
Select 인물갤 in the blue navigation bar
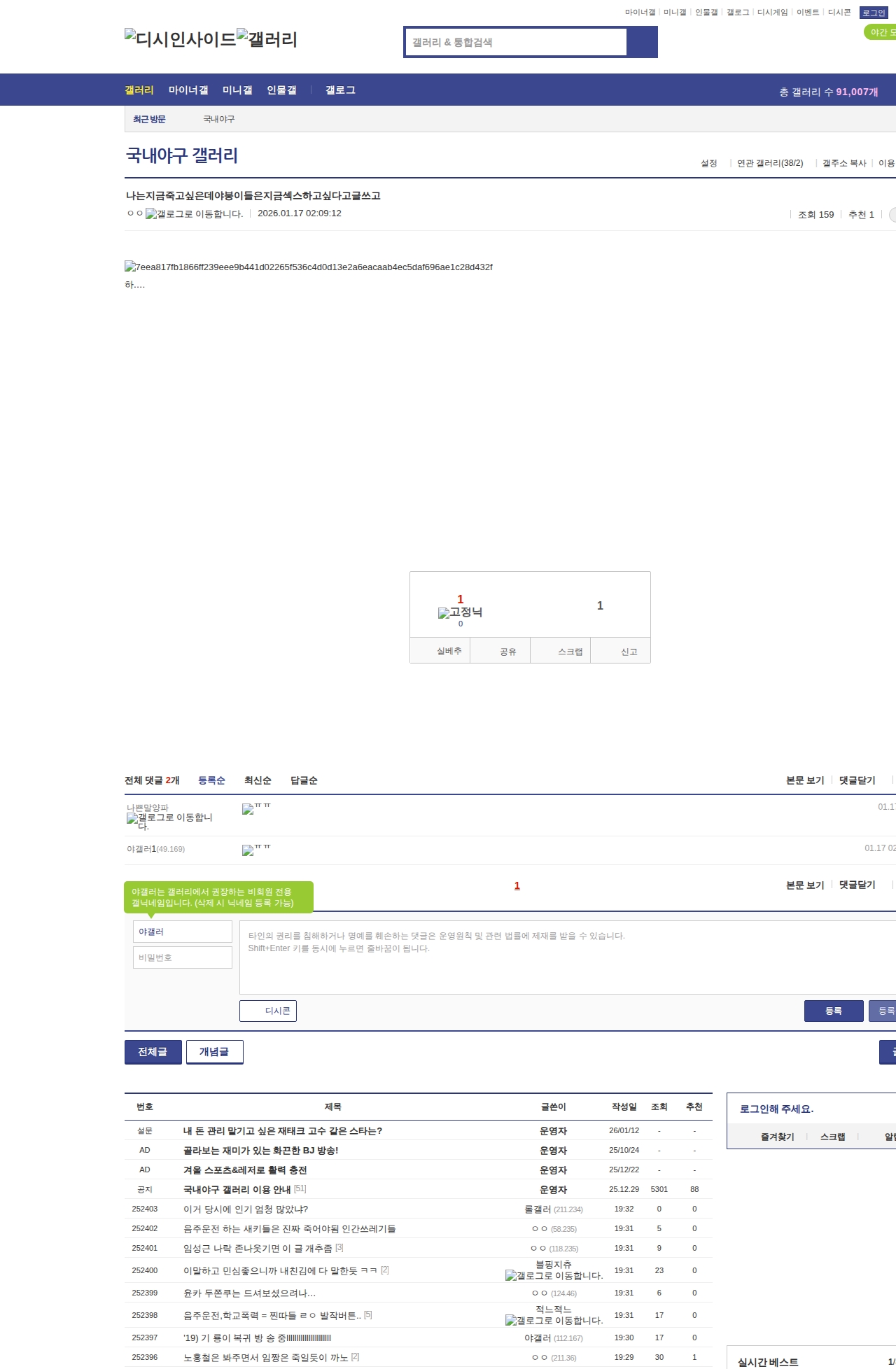tap(281, 90)
